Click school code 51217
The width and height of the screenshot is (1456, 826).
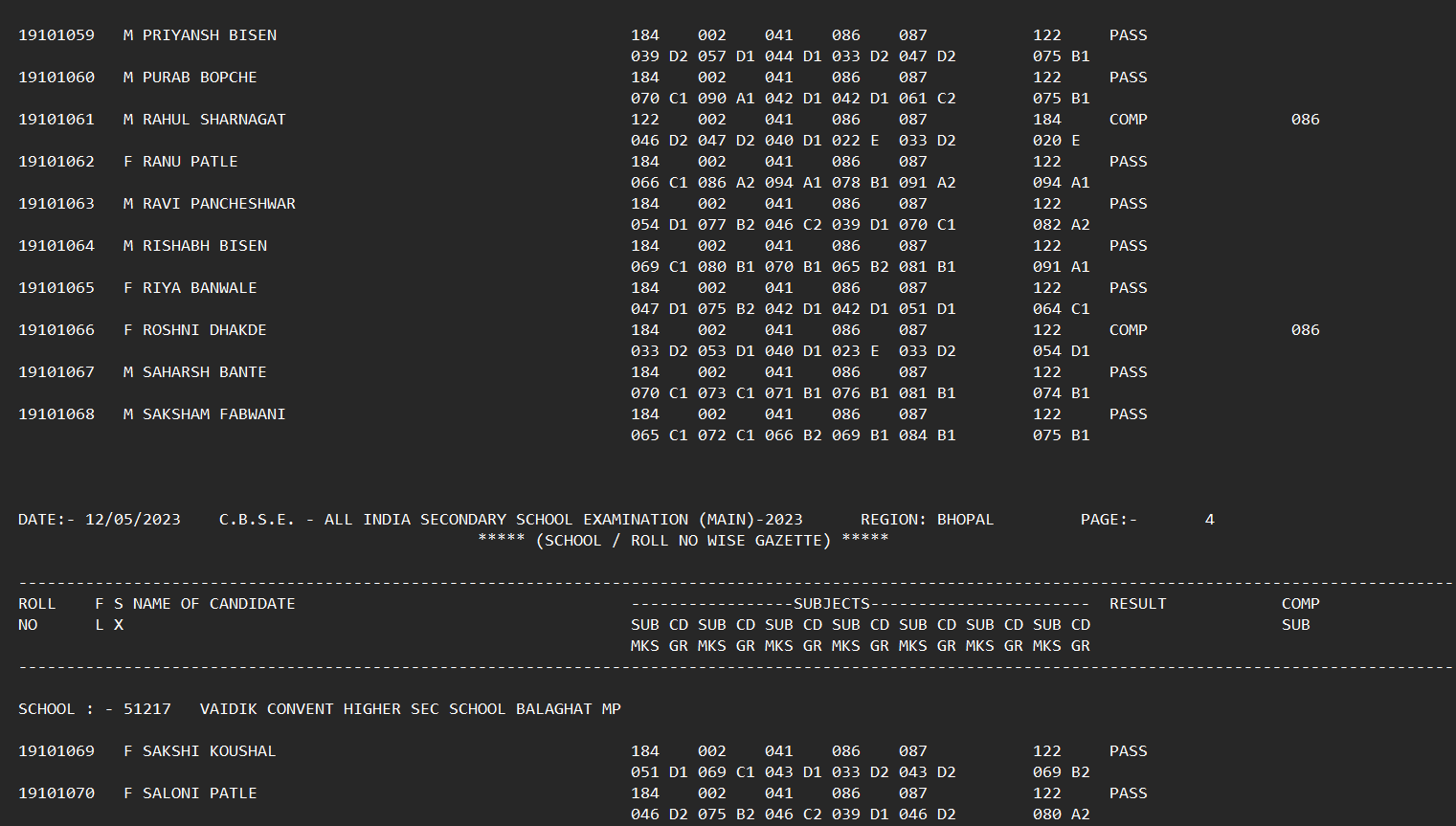(147, 709)
